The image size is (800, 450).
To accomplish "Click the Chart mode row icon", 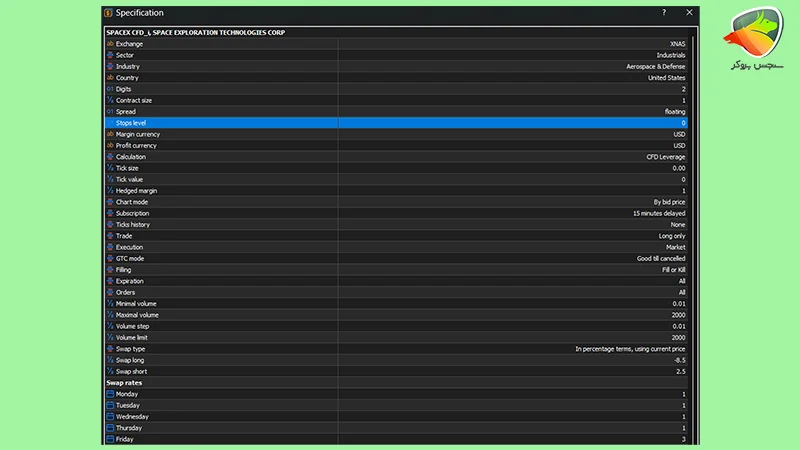I will click(x=110, y=202).
